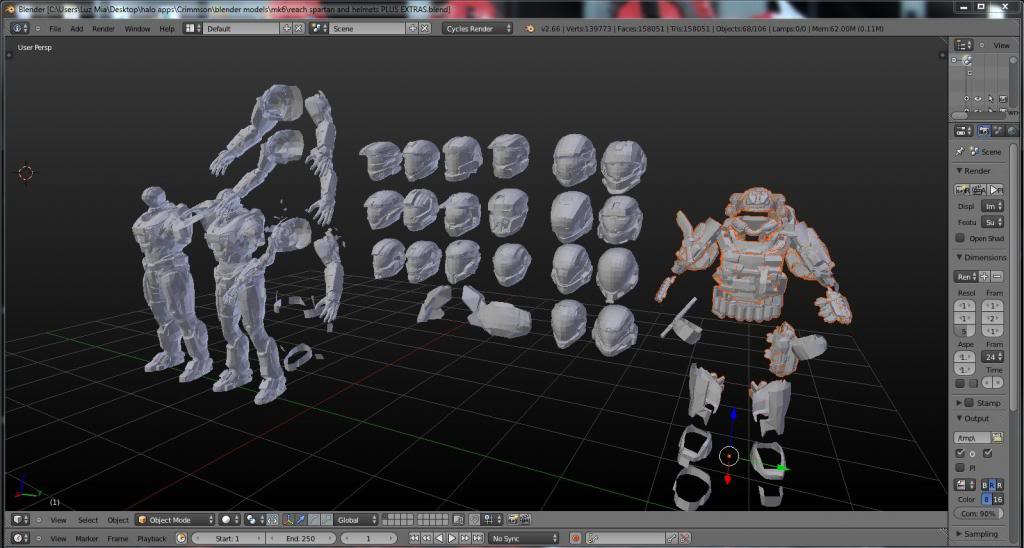The image size is (1024, 548).
Task: Open the timeline Marker menu
Action: [86, 538]
